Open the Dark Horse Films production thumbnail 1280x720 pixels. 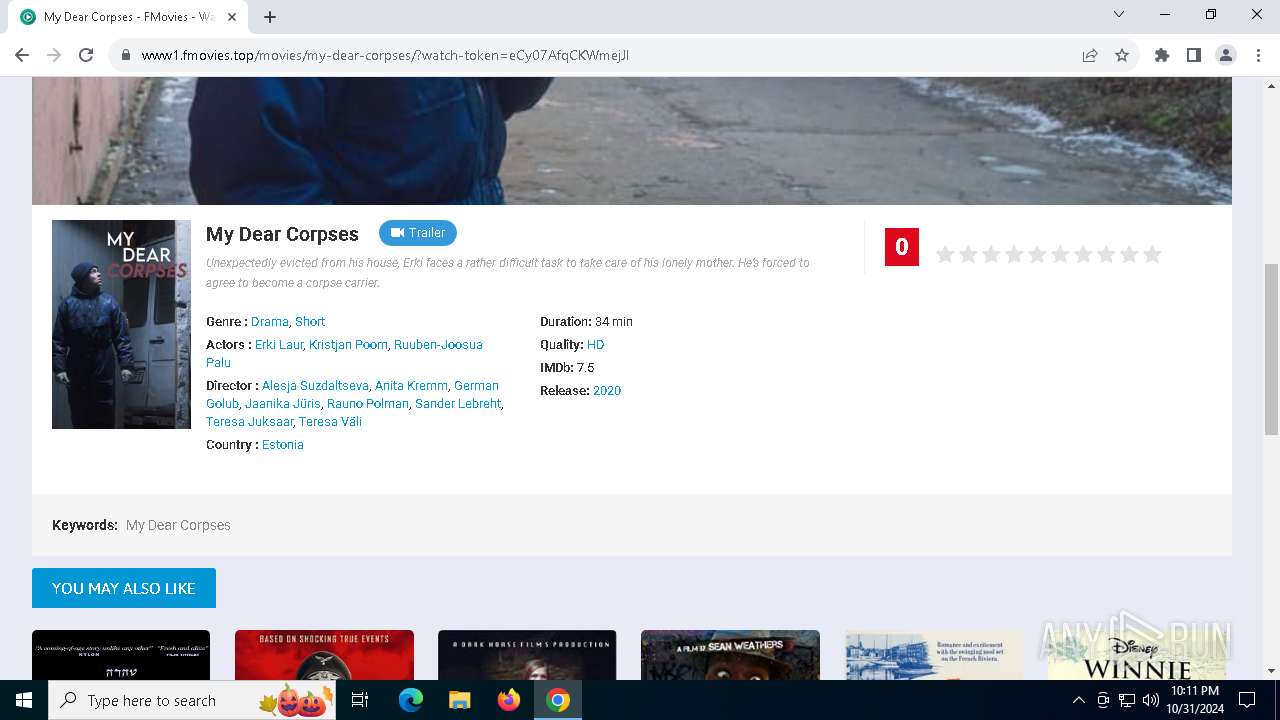pyautogui.click(x=527, y=655)
